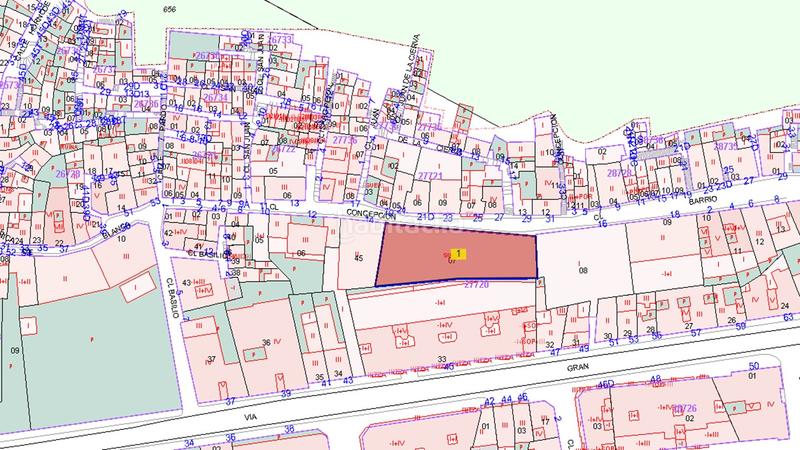Click the CL BASILIO vertical street label
Viewport: 800px width, 450px height.
pos(172,293)
